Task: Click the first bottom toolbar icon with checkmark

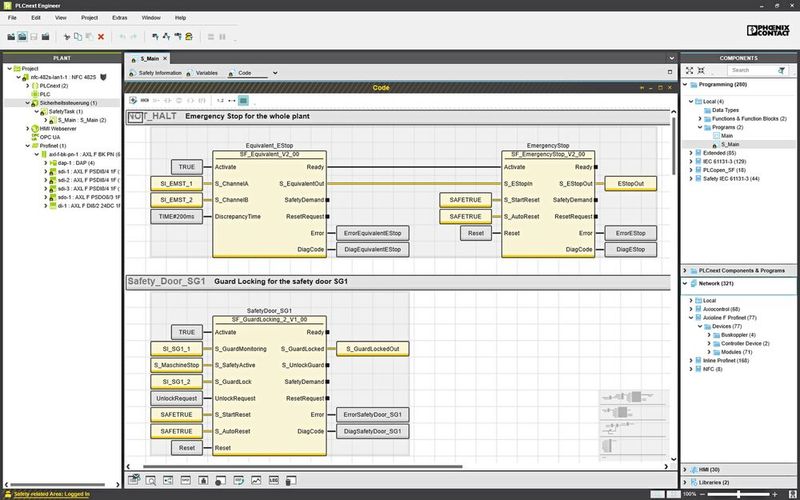Action: (134, 480)
